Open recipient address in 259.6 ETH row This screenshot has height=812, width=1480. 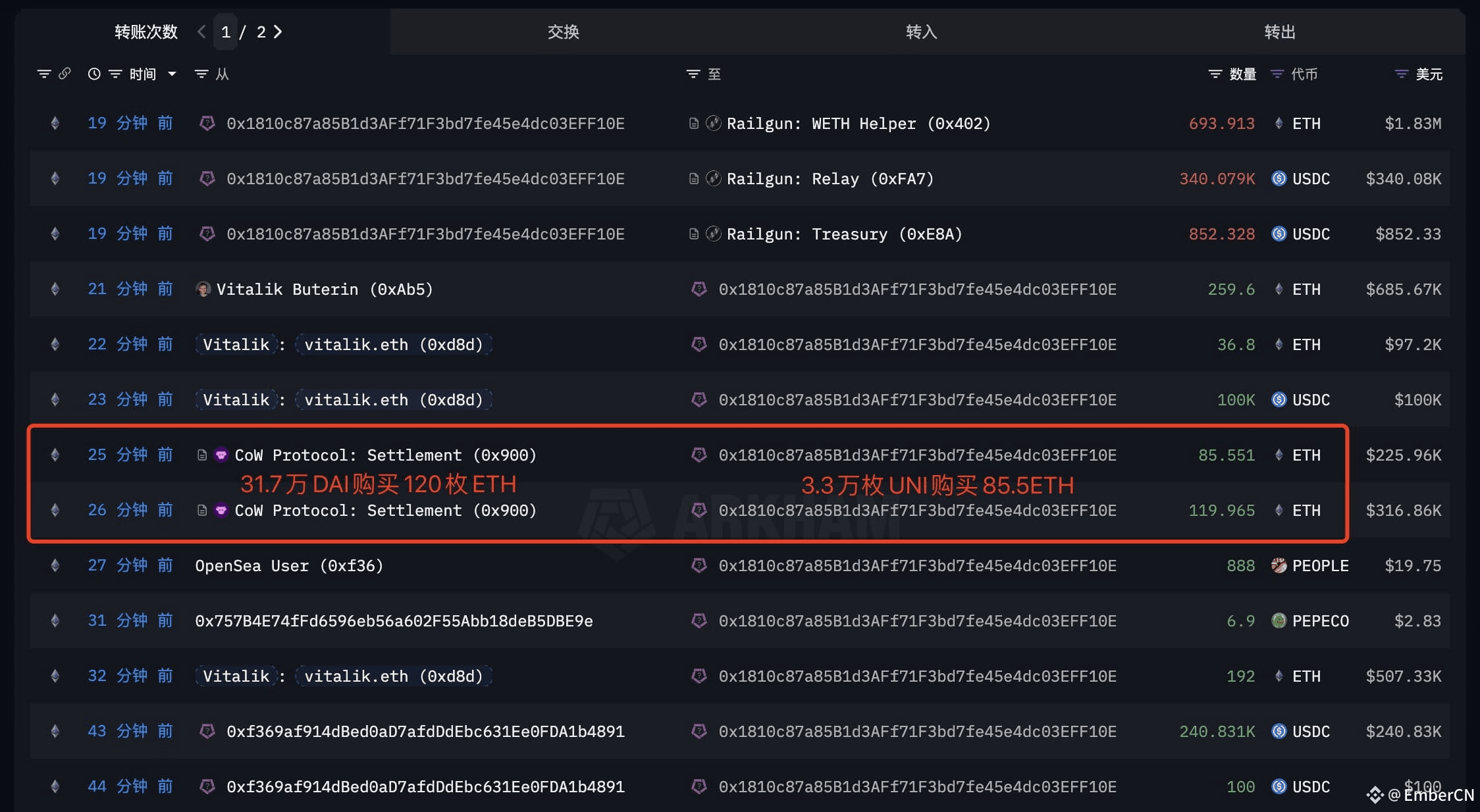click(x=918, y=290)
